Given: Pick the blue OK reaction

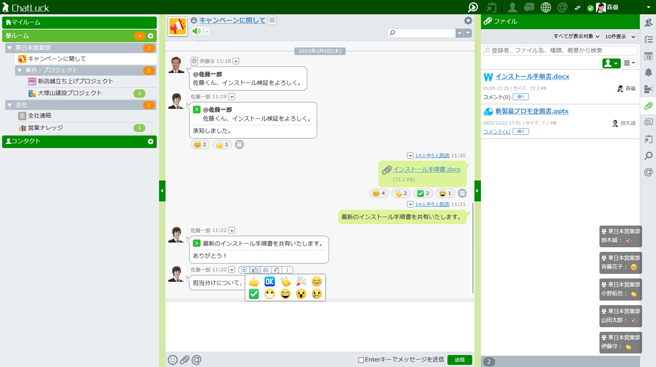Looking at the screenshot, I should pyautogui.click(x=269, y=282).
